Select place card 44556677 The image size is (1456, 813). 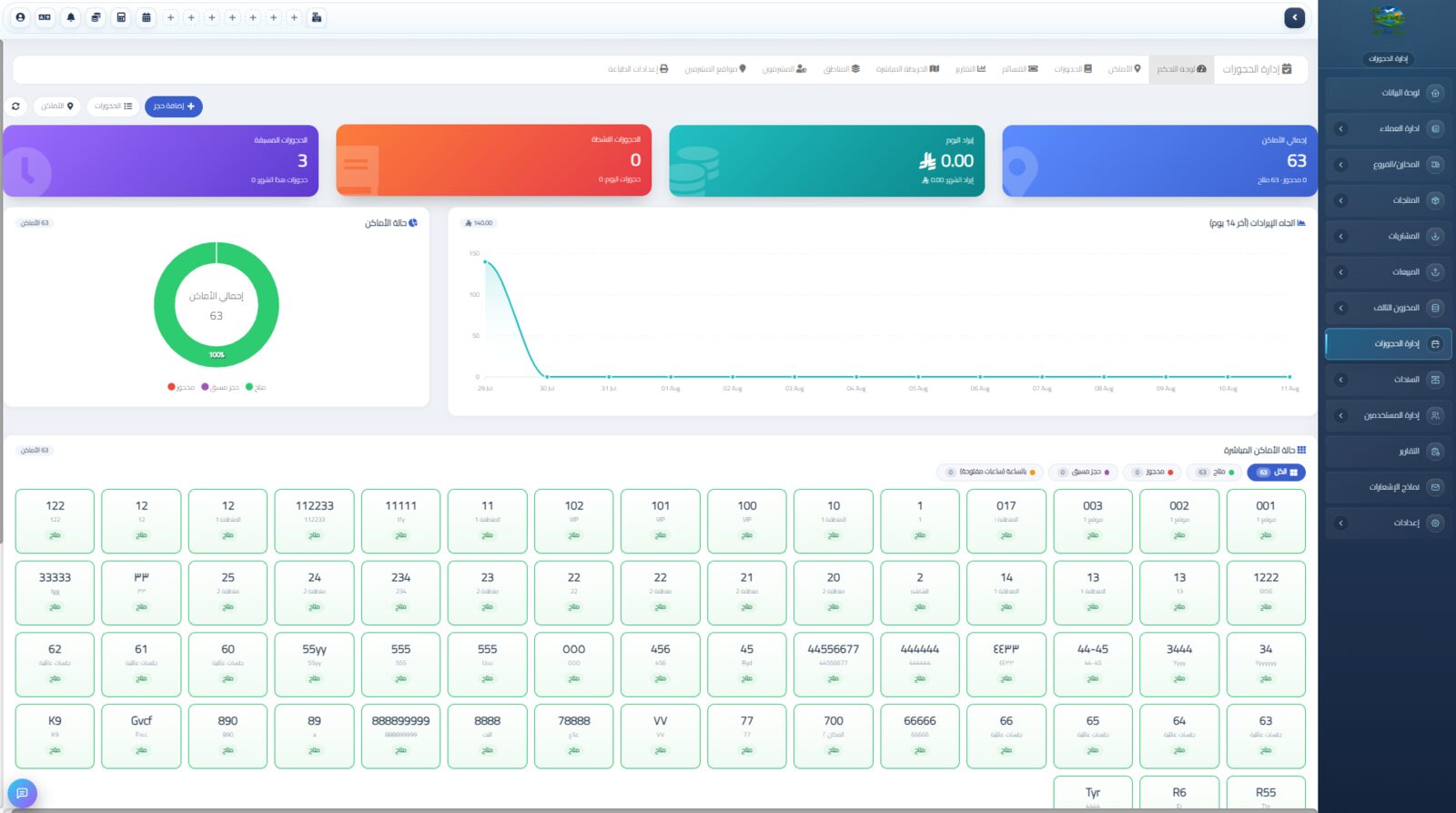point(833,665)
